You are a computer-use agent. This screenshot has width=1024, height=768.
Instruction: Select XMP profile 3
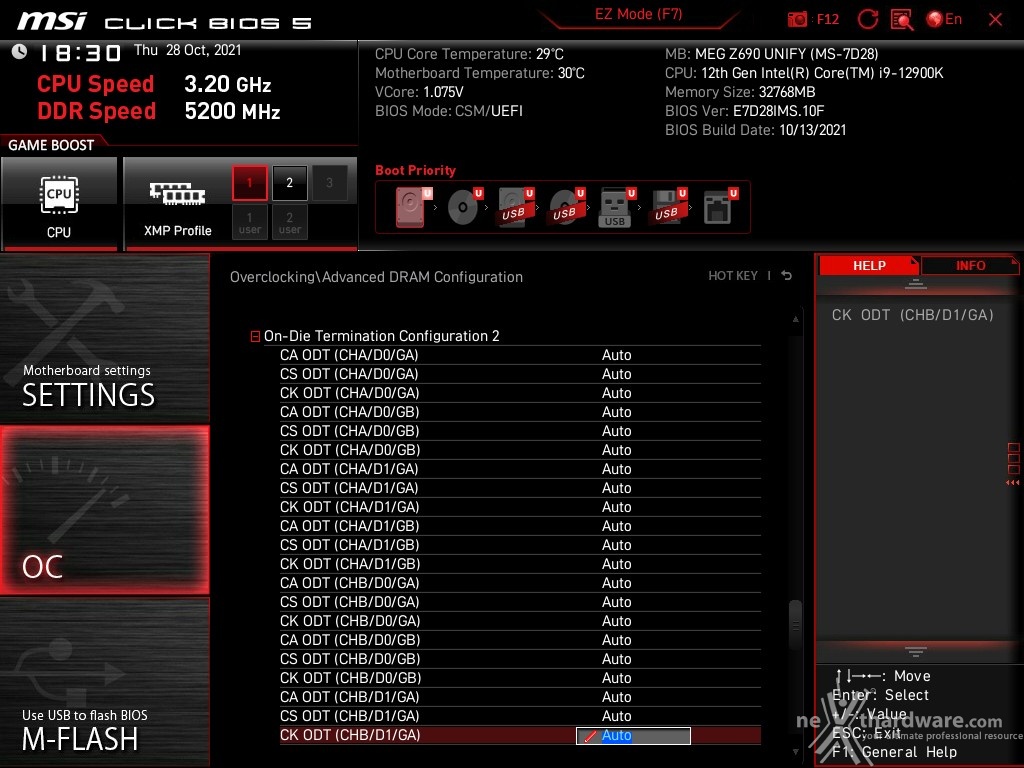(x=329, y=183)
